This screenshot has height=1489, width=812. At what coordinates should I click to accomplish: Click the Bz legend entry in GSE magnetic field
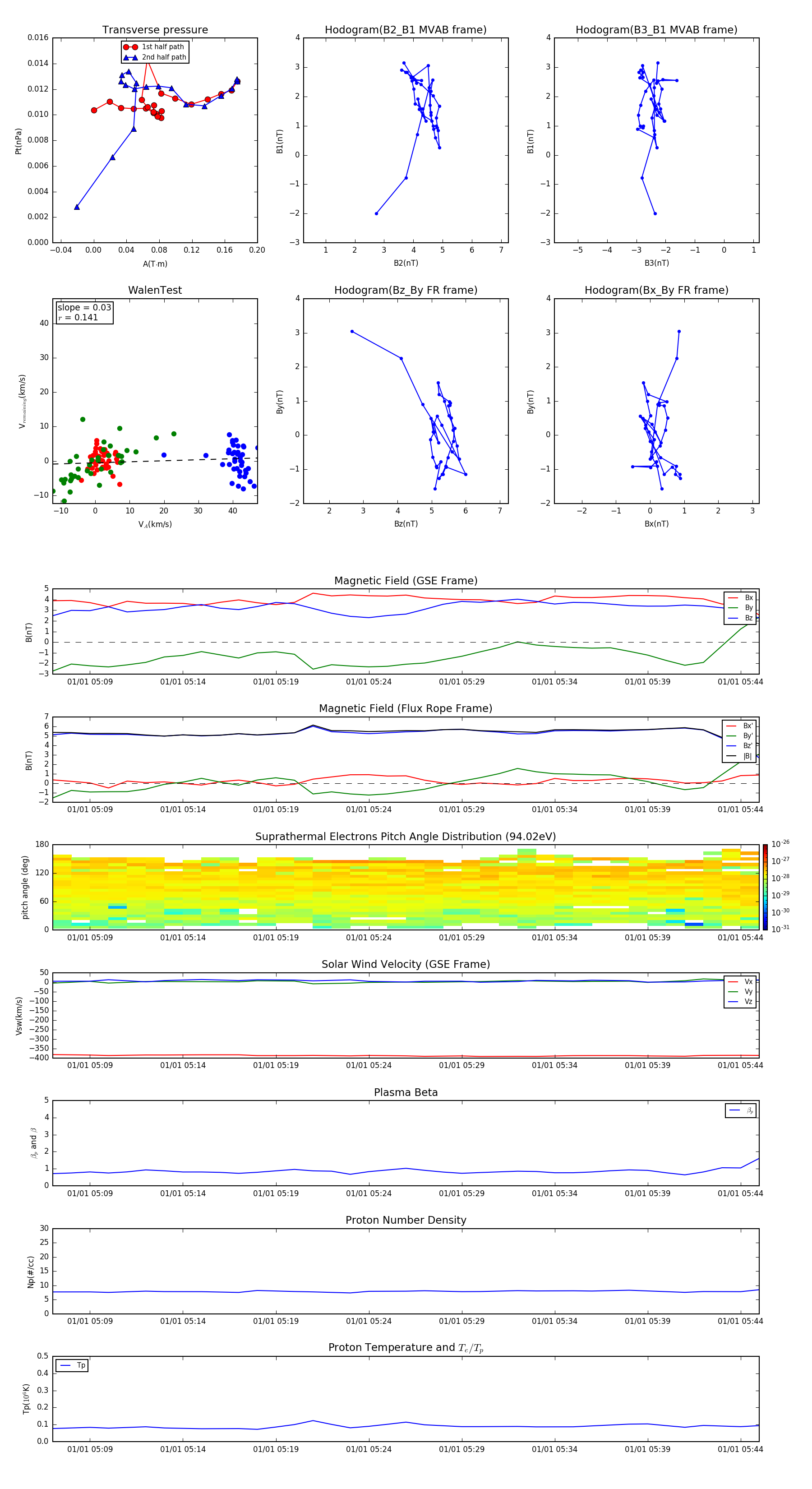pos(740,618)
